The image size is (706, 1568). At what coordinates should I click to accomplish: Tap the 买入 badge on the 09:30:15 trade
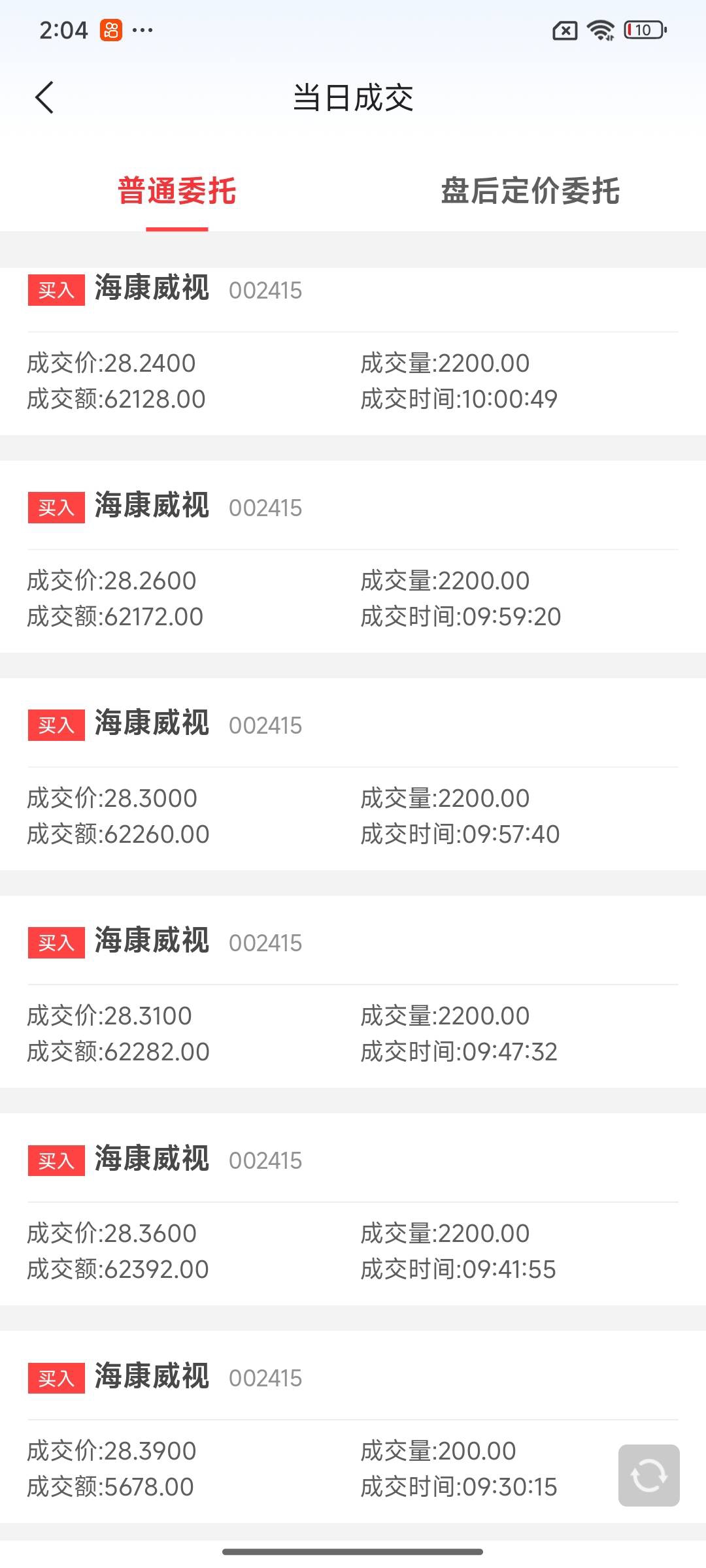(x=56, y=1378)
